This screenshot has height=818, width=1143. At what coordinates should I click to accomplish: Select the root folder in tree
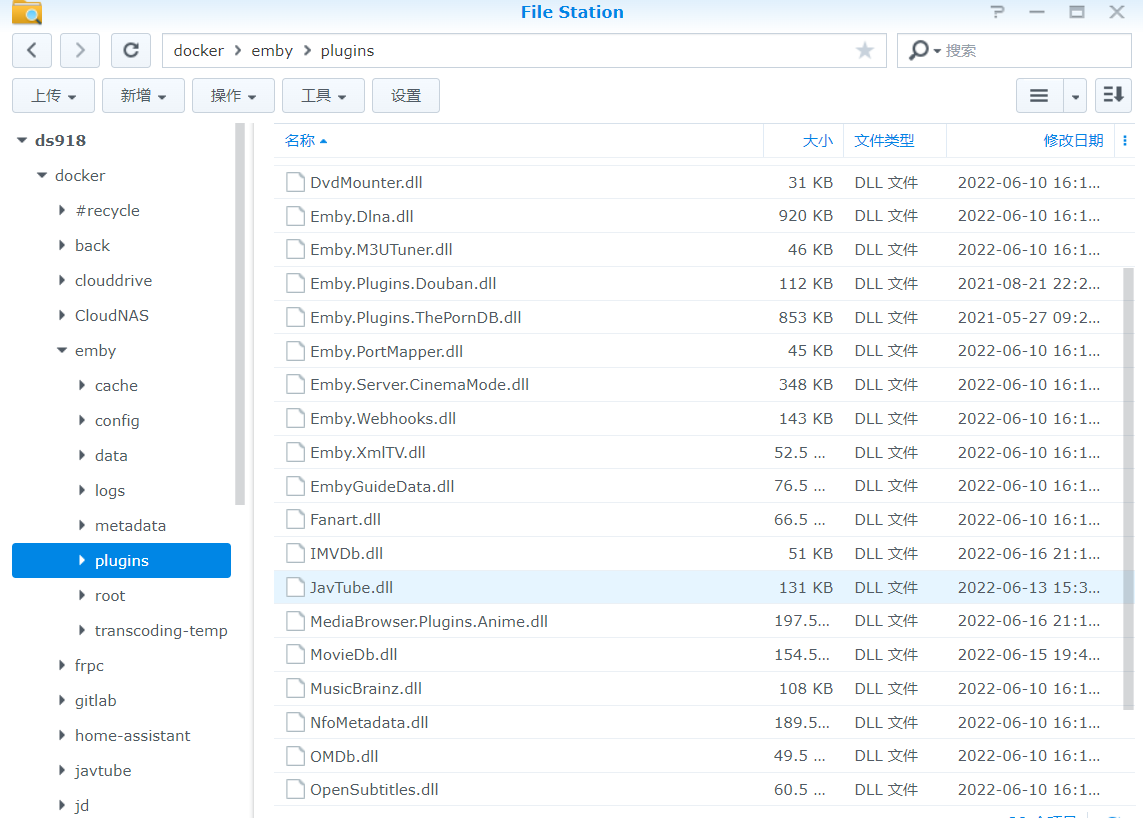tap(110, 596)
